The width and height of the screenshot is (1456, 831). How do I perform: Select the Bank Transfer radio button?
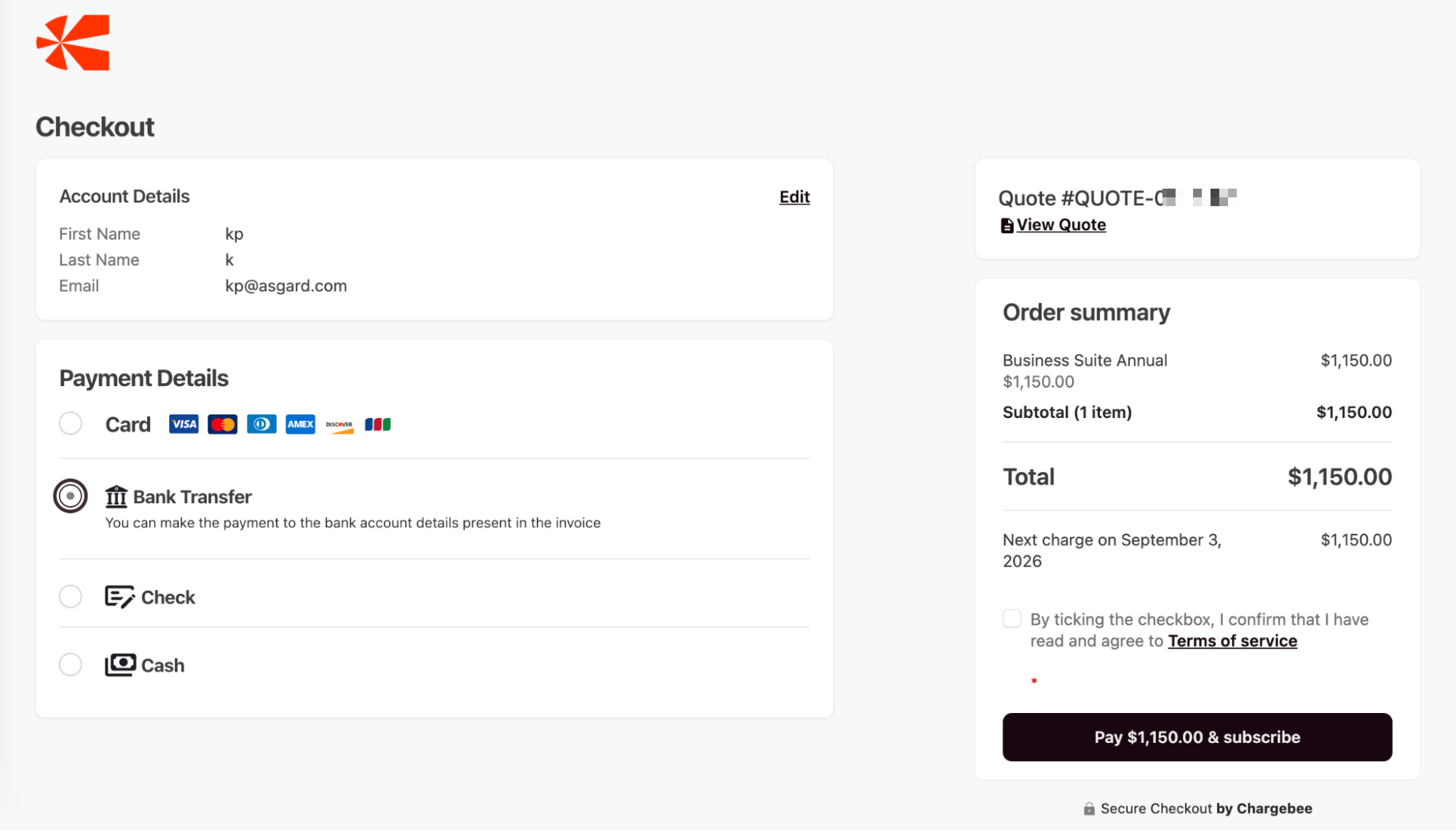tap(71, 497)
